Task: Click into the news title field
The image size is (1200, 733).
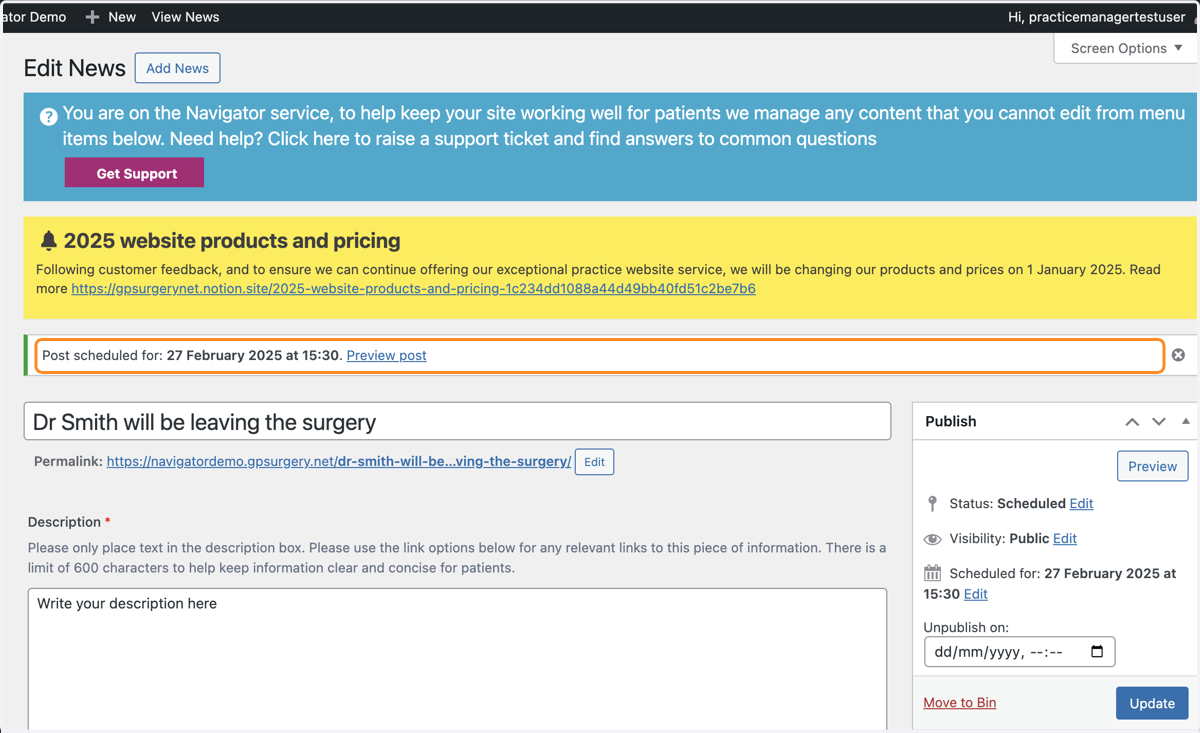Action: point(457,421)
